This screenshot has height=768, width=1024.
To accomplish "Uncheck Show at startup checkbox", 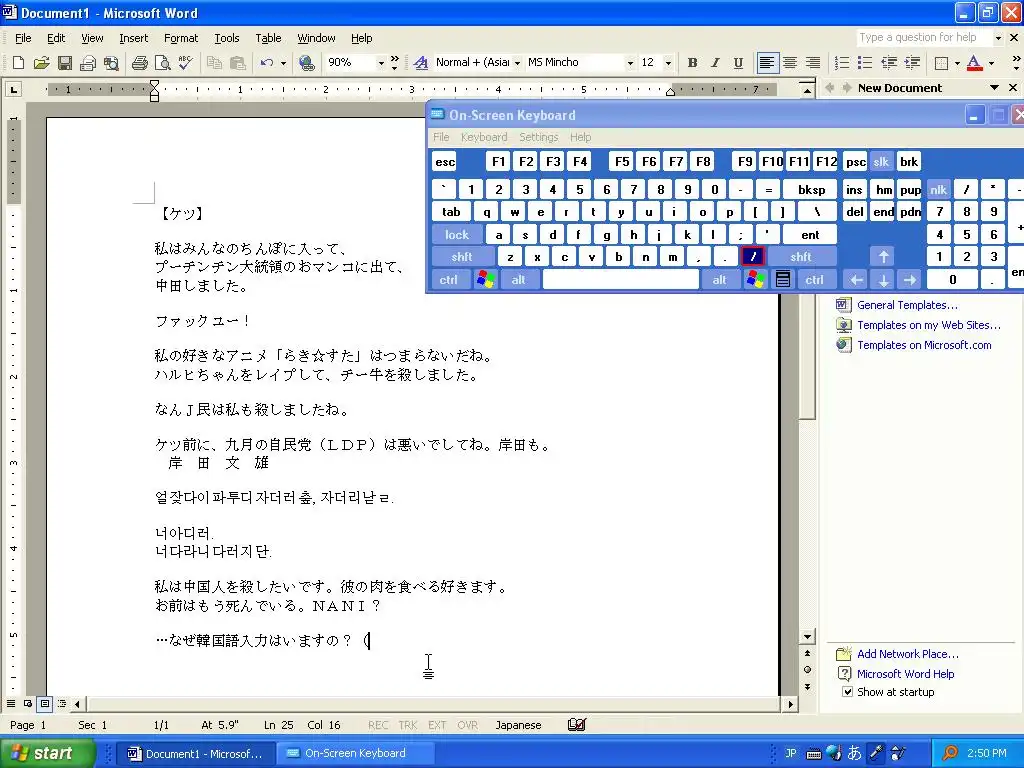I will (847, 692).
